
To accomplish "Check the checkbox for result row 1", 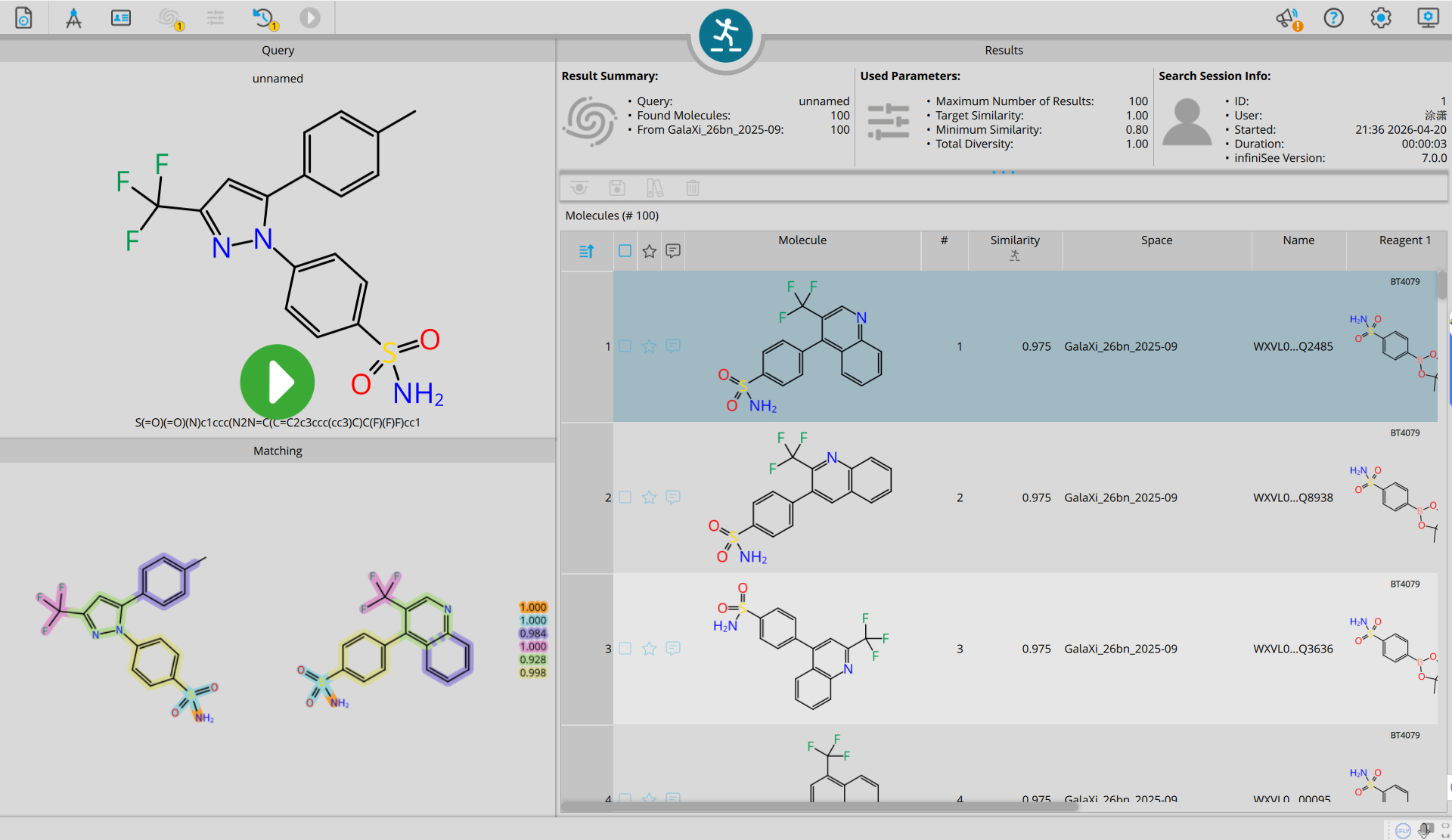I will click(625, 346).
